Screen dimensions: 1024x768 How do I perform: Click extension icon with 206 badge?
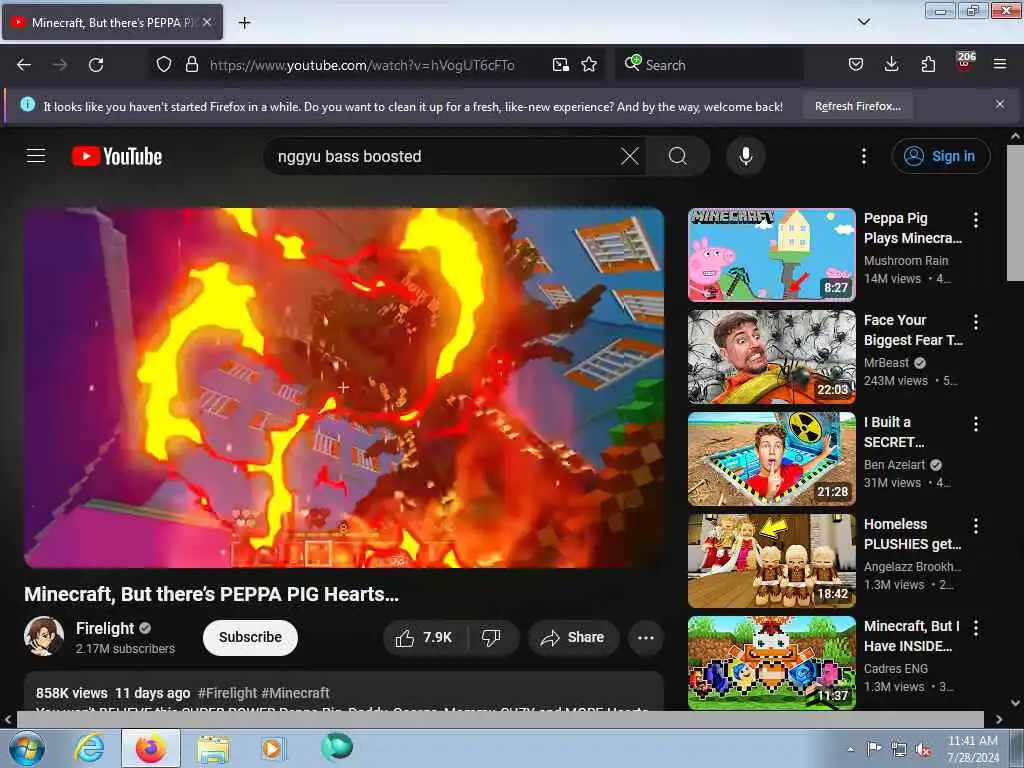click(x=965, y=63)
